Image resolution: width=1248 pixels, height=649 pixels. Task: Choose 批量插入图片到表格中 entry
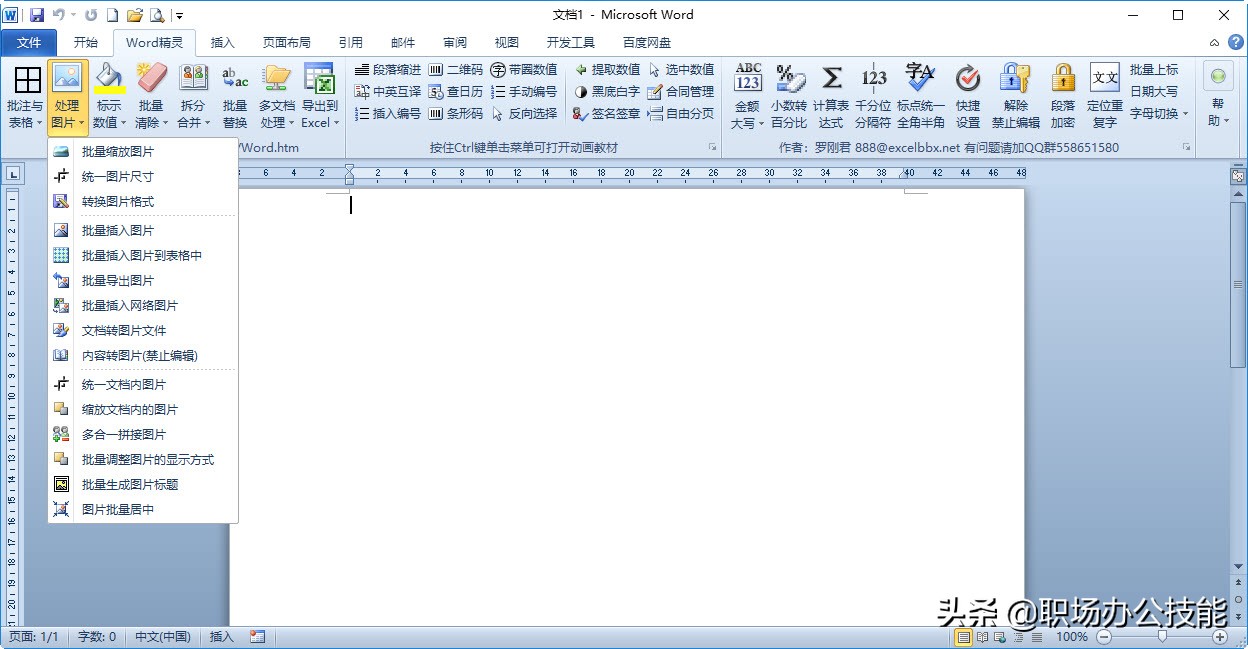[143, 256]
